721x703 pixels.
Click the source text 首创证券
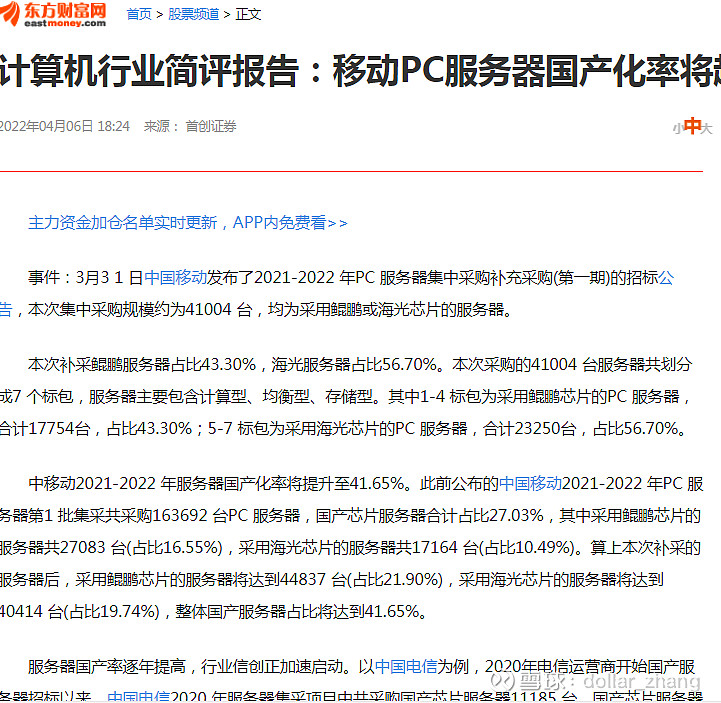(x=211, y=126)
